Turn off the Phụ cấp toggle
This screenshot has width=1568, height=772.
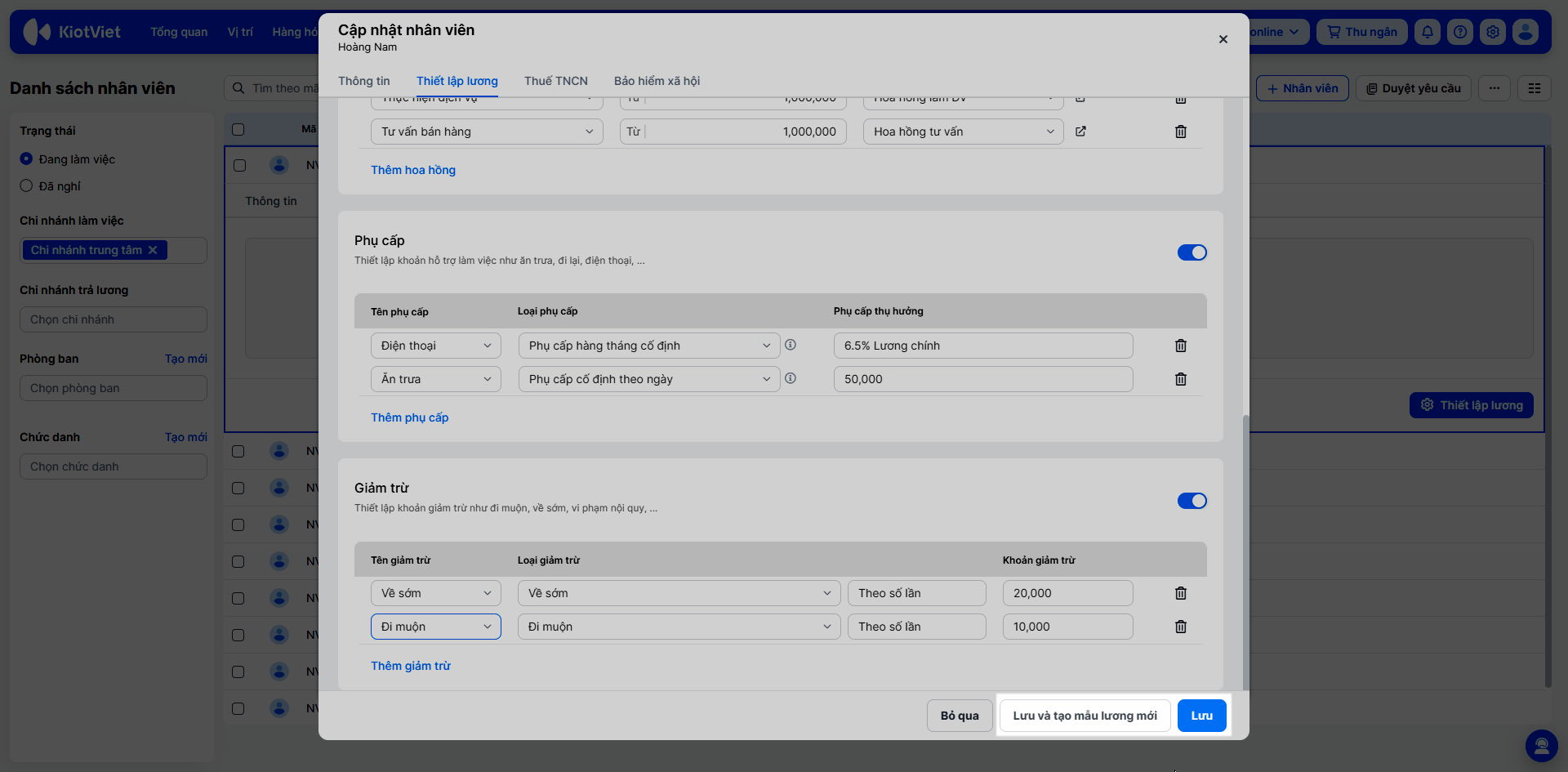[1192, 252]
